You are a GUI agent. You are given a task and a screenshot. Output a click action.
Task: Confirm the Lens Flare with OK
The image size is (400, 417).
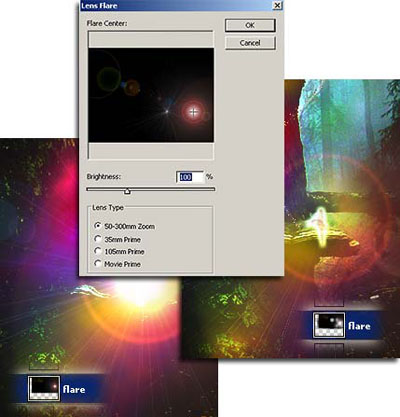250,25
